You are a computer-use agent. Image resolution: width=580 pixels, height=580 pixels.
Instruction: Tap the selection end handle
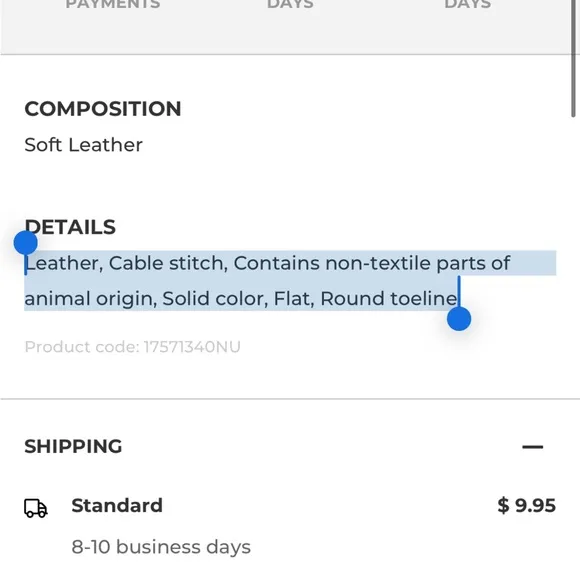pyautogui.click(x=459, y=319)
